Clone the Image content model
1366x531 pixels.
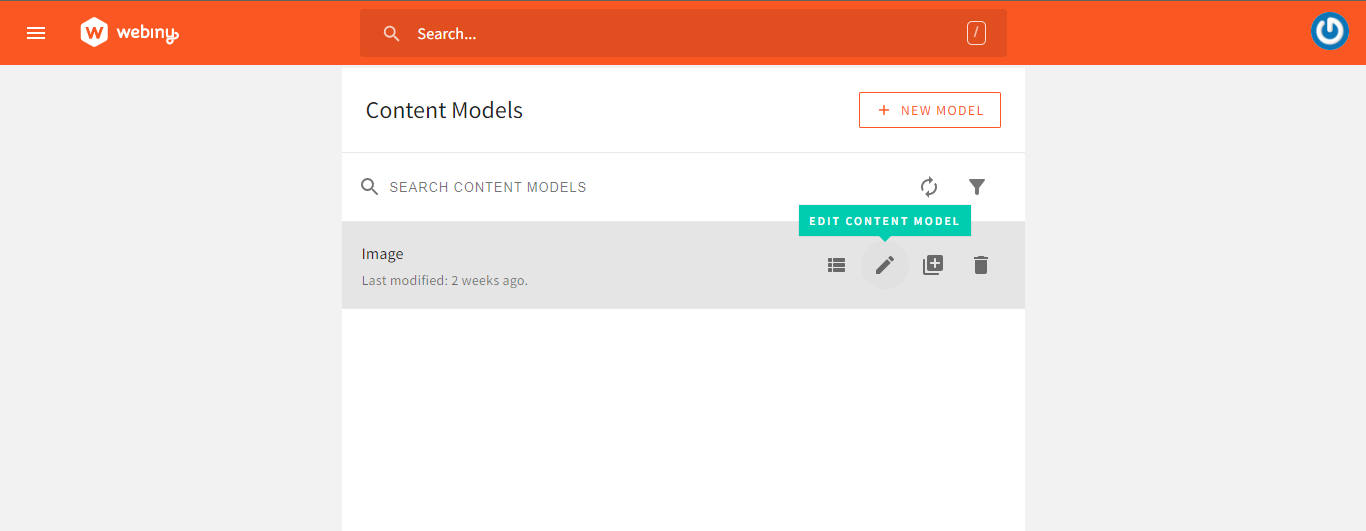[x=933, y=265]
